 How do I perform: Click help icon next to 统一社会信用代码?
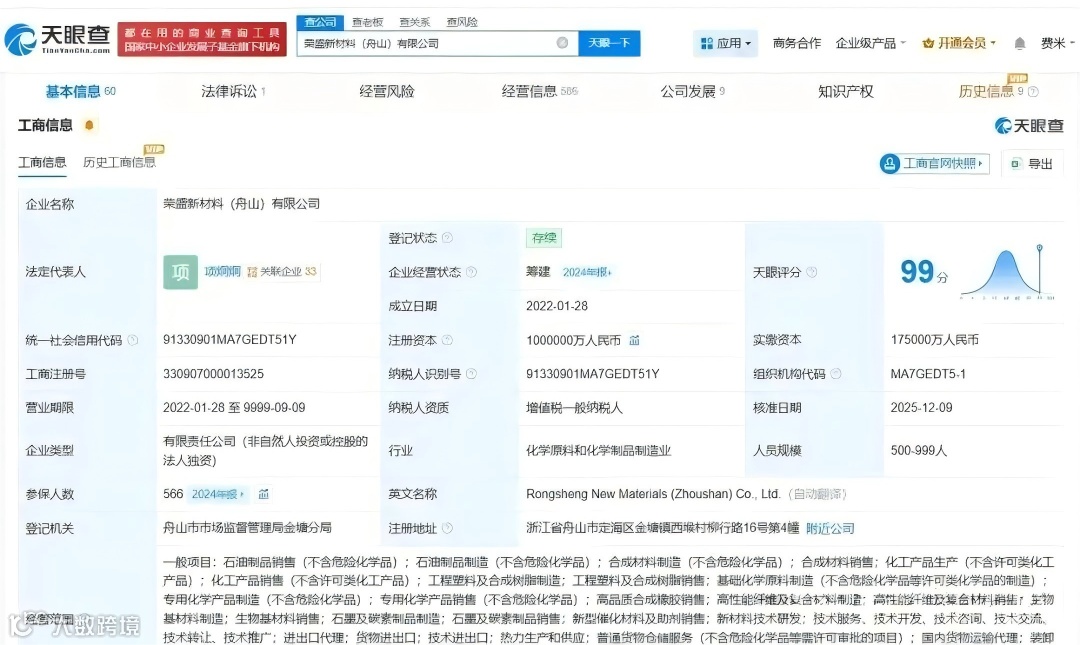point(133,340)
